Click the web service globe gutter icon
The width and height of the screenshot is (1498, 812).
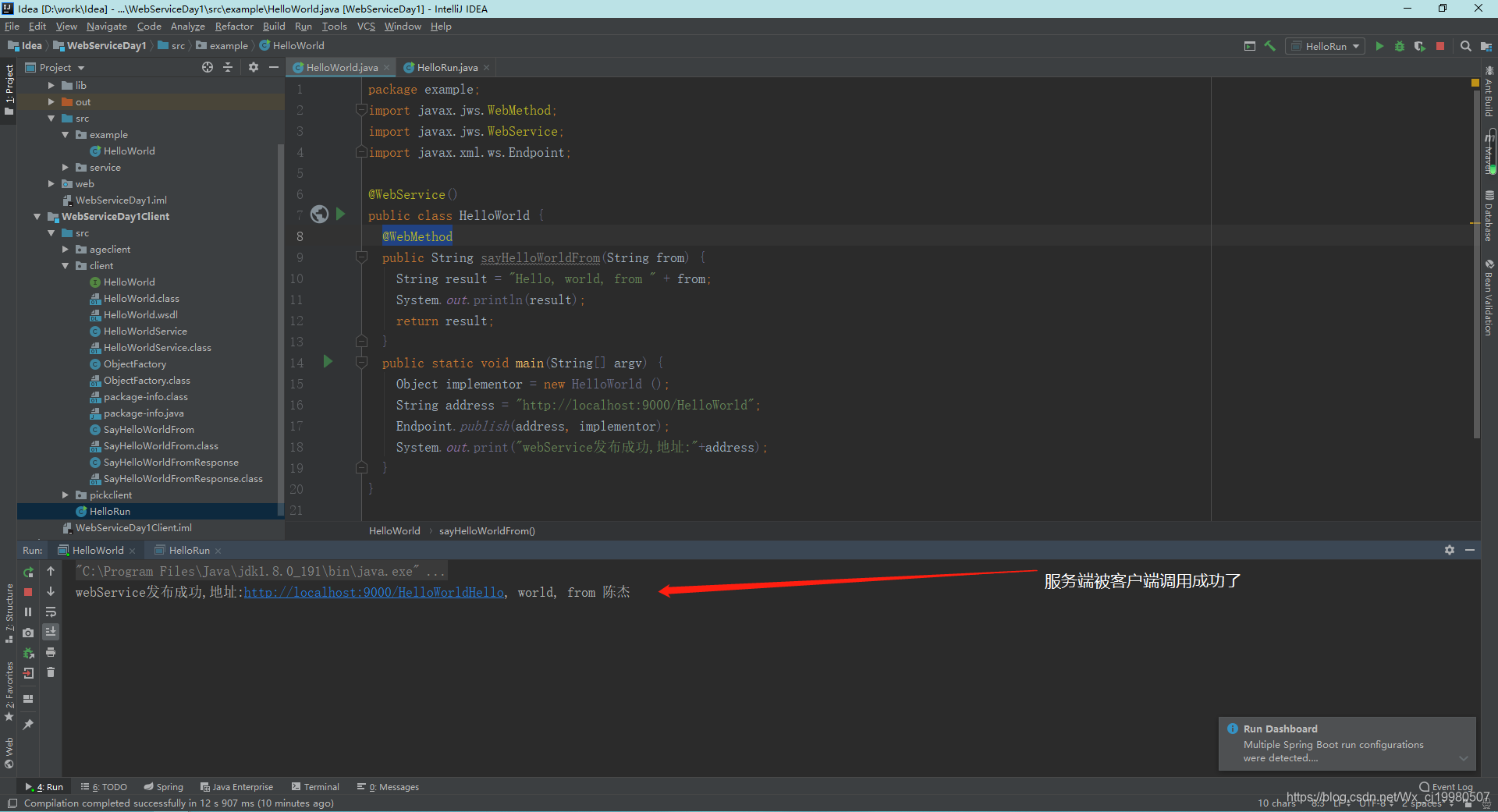[319, 214]
